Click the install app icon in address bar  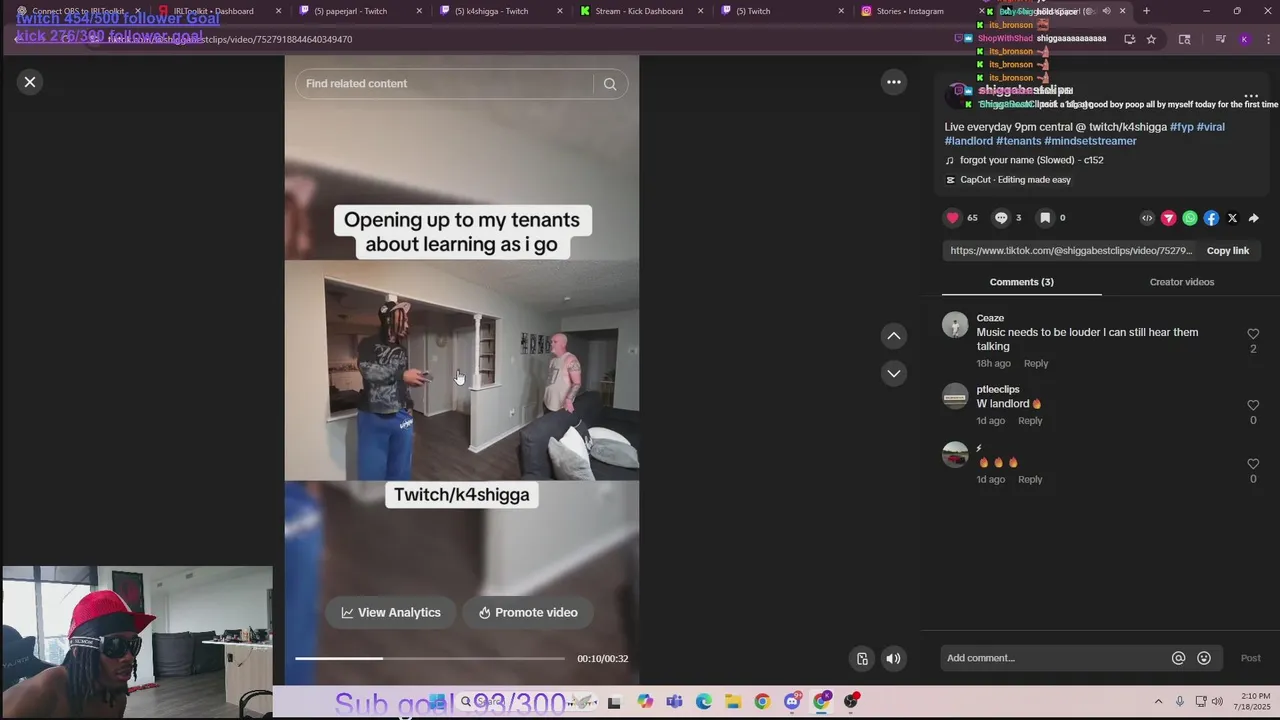(x=1129, y=39)
